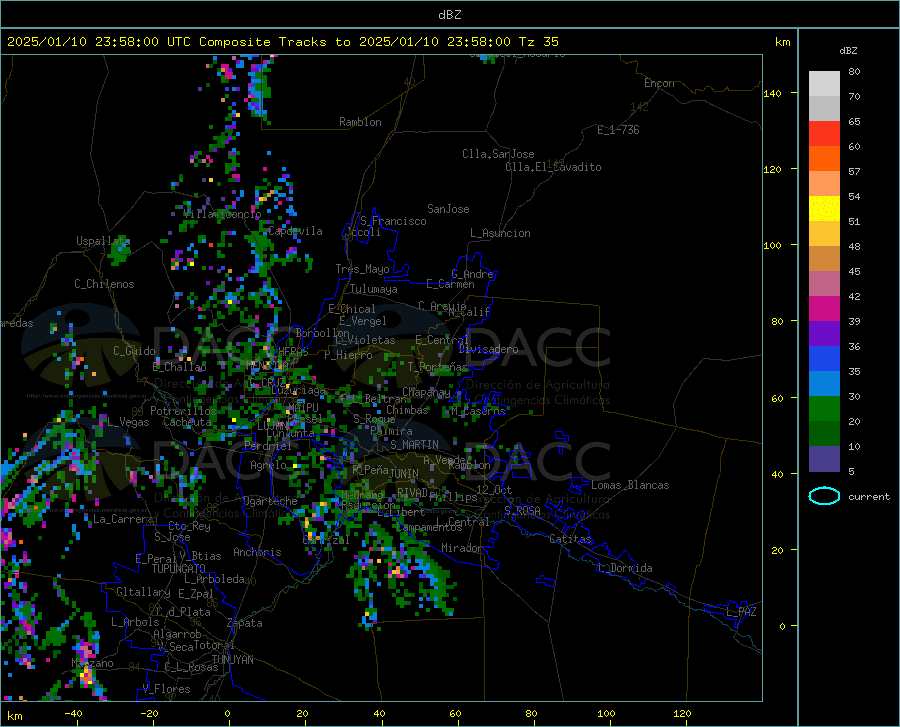
Task: Click the cyan 'current' ellipse legend icon
Action: tap(824, 496)
